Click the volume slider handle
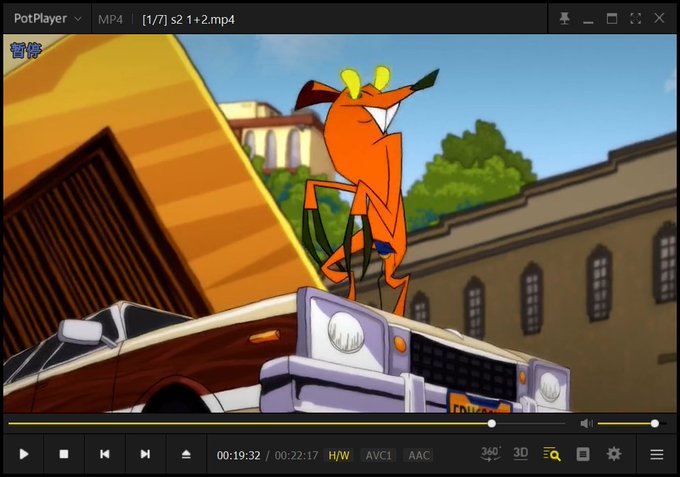The width and height of the screenshot is (680, 477). [x=654, y=423]
